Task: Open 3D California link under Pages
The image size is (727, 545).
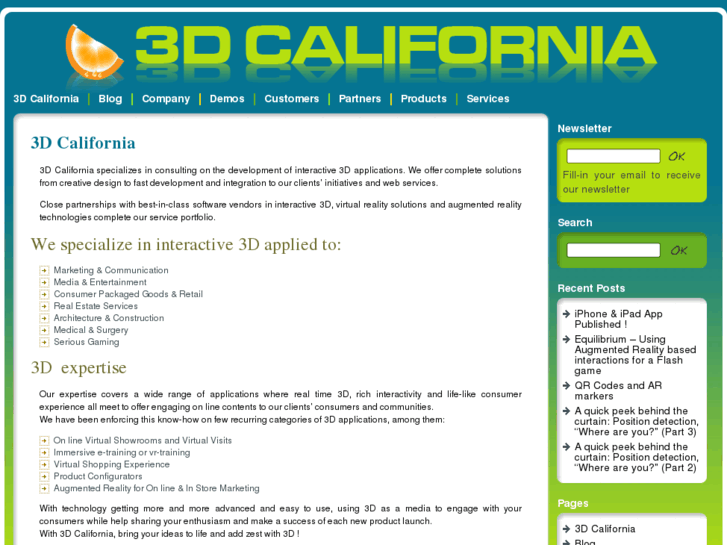Action: (x=605, y=529)
